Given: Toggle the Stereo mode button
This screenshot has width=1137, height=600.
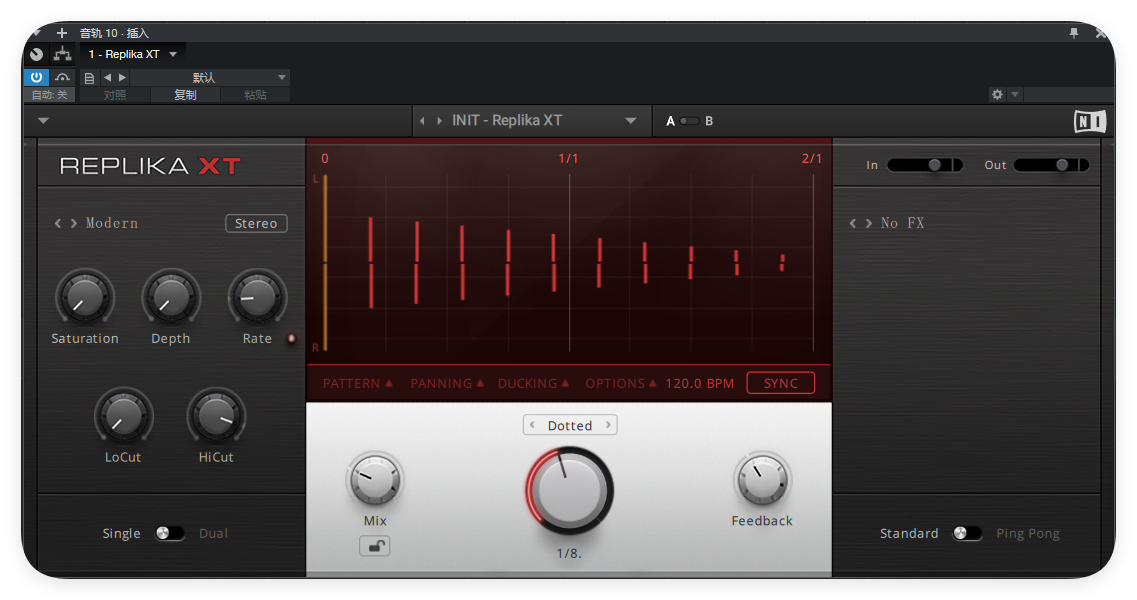Looking at the screenshot, I should [256, 223].
